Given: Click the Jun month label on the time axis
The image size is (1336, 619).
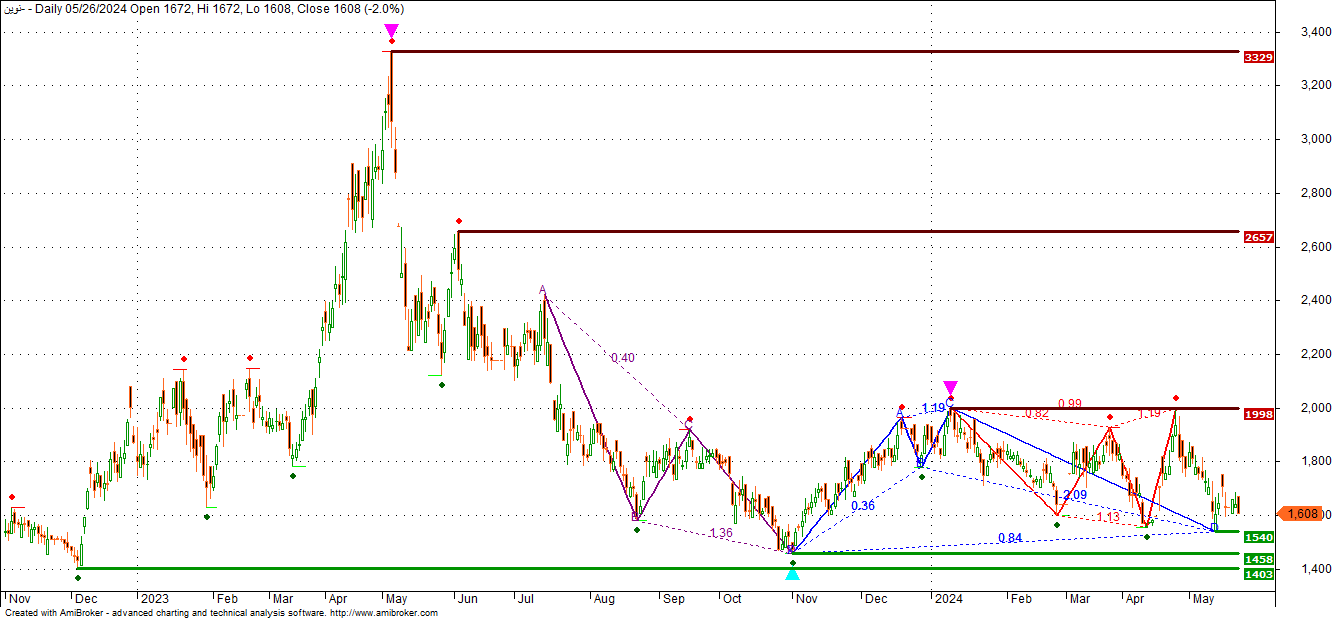Looking at the screenshot, I should tap(470, 598).
